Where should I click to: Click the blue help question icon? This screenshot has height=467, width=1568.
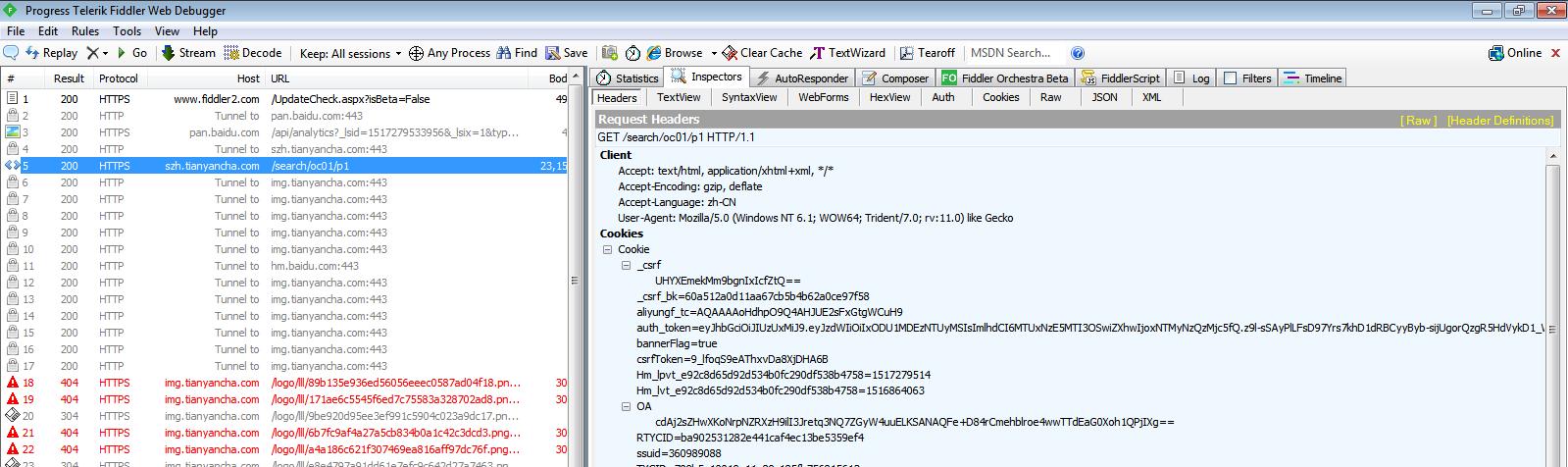[x=1078, y=53]
